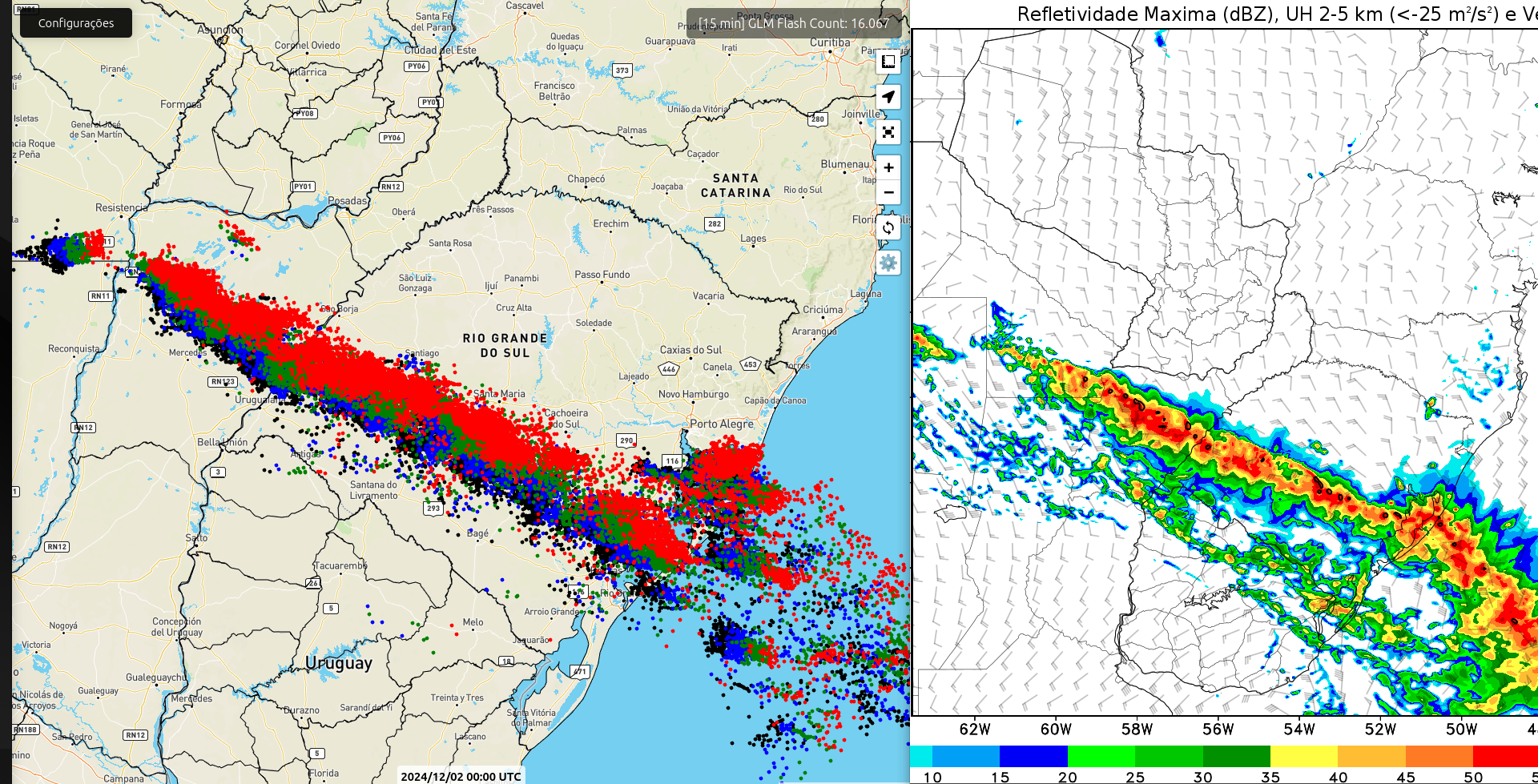Zoom in with the plus button
This screenshot has height=784, width=1538.
point(888,167)
